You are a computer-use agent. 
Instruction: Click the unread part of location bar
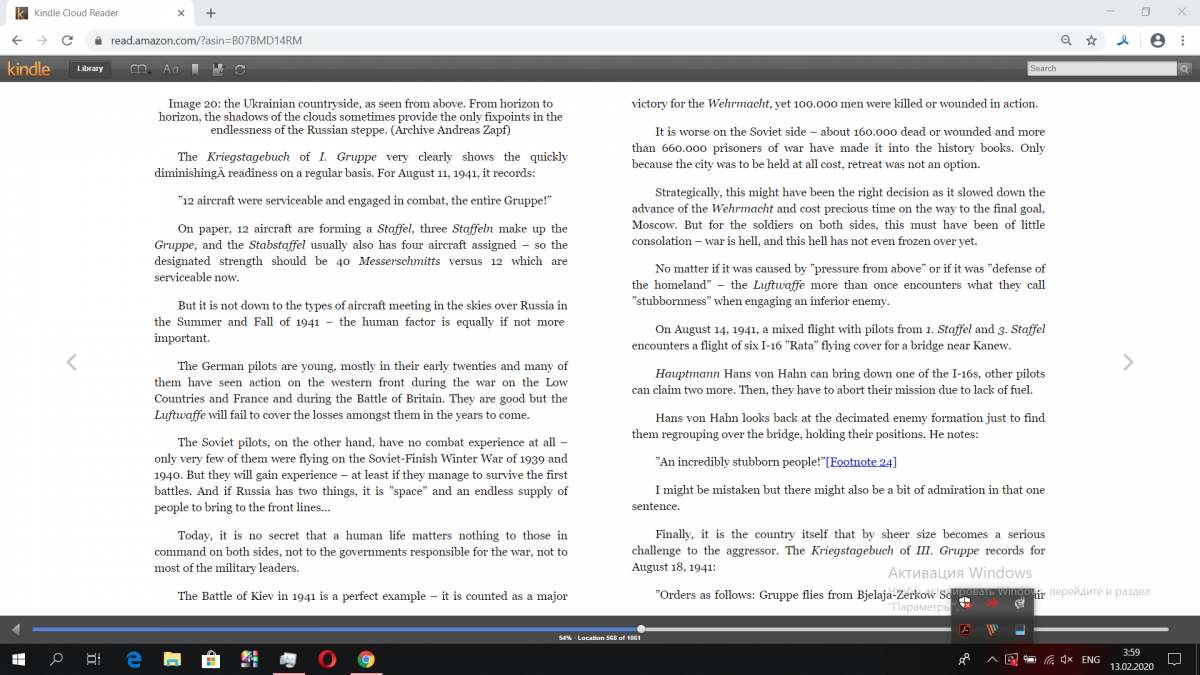(905, 629)
